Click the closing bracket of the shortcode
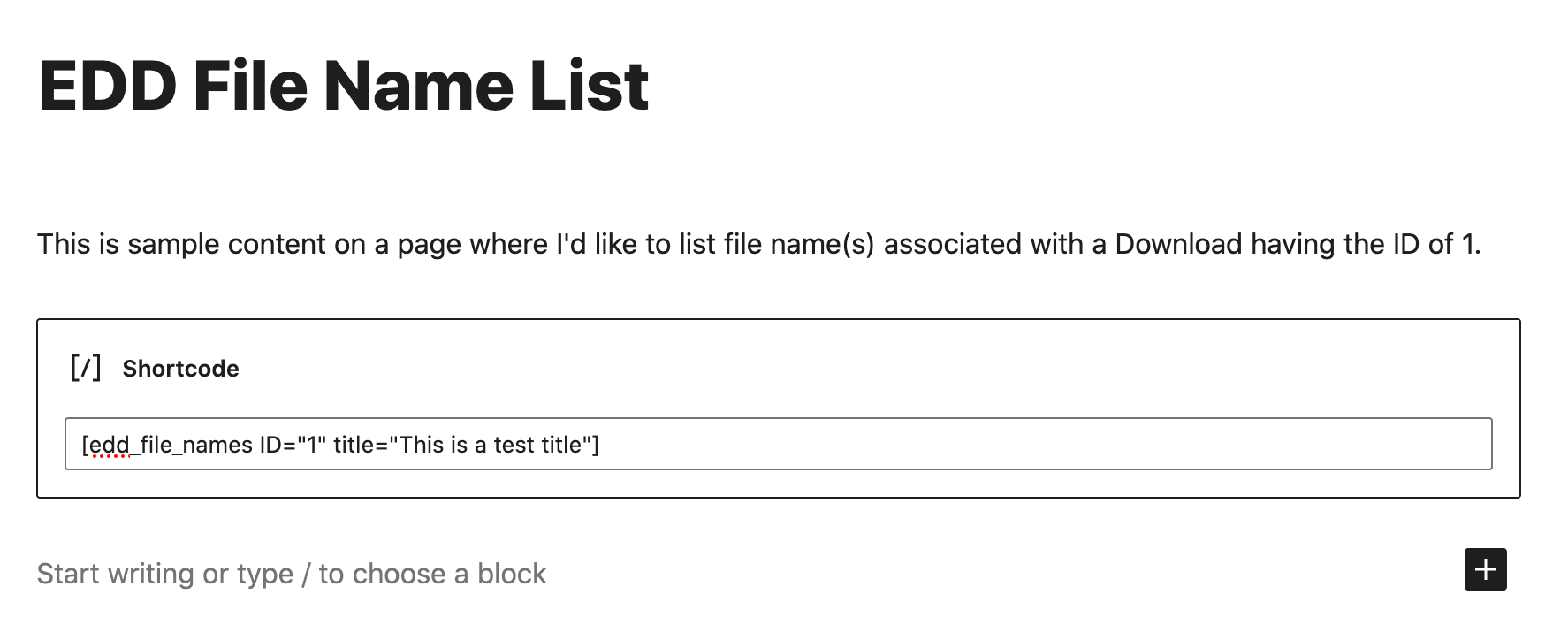 [x=596, y=445]
